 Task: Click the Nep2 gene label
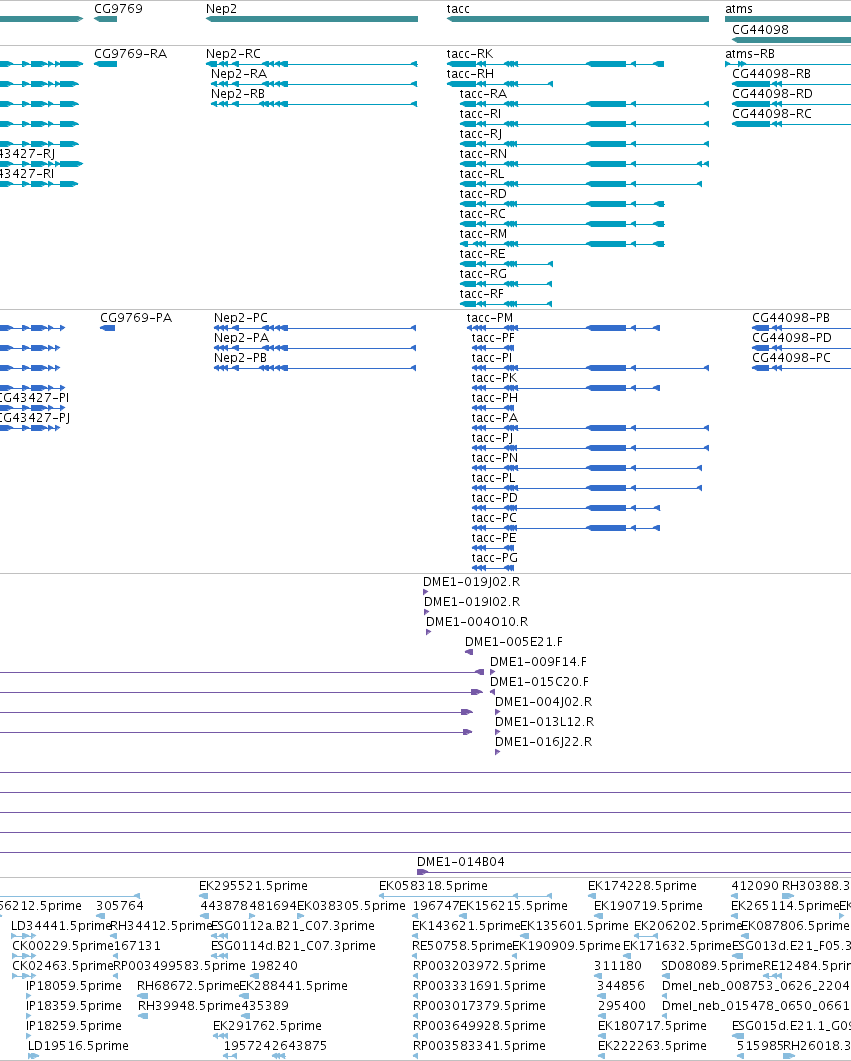[x=221, y=9]
